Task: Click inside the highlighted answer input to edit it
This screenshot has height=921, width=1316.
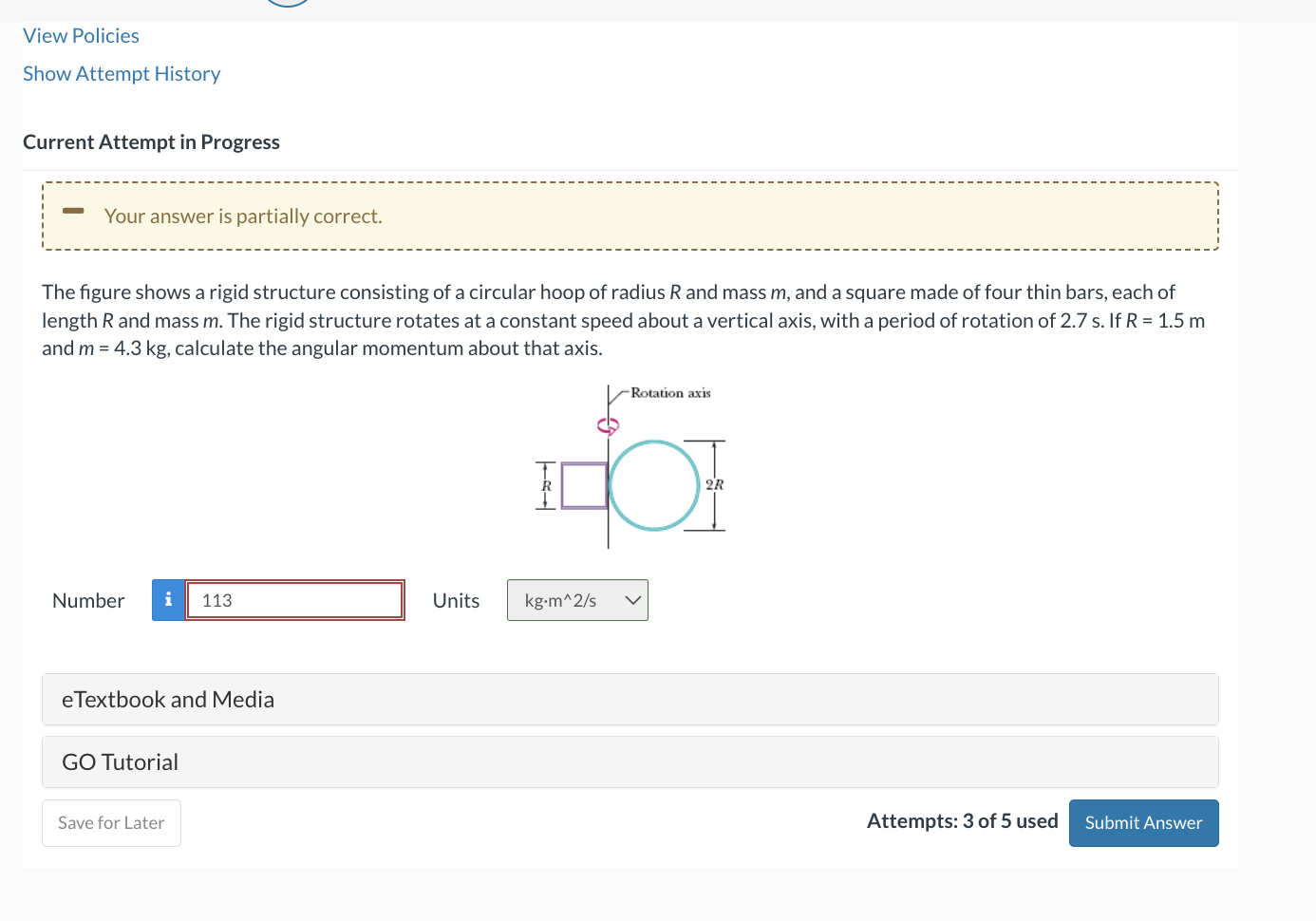Action: coord(294,599)
